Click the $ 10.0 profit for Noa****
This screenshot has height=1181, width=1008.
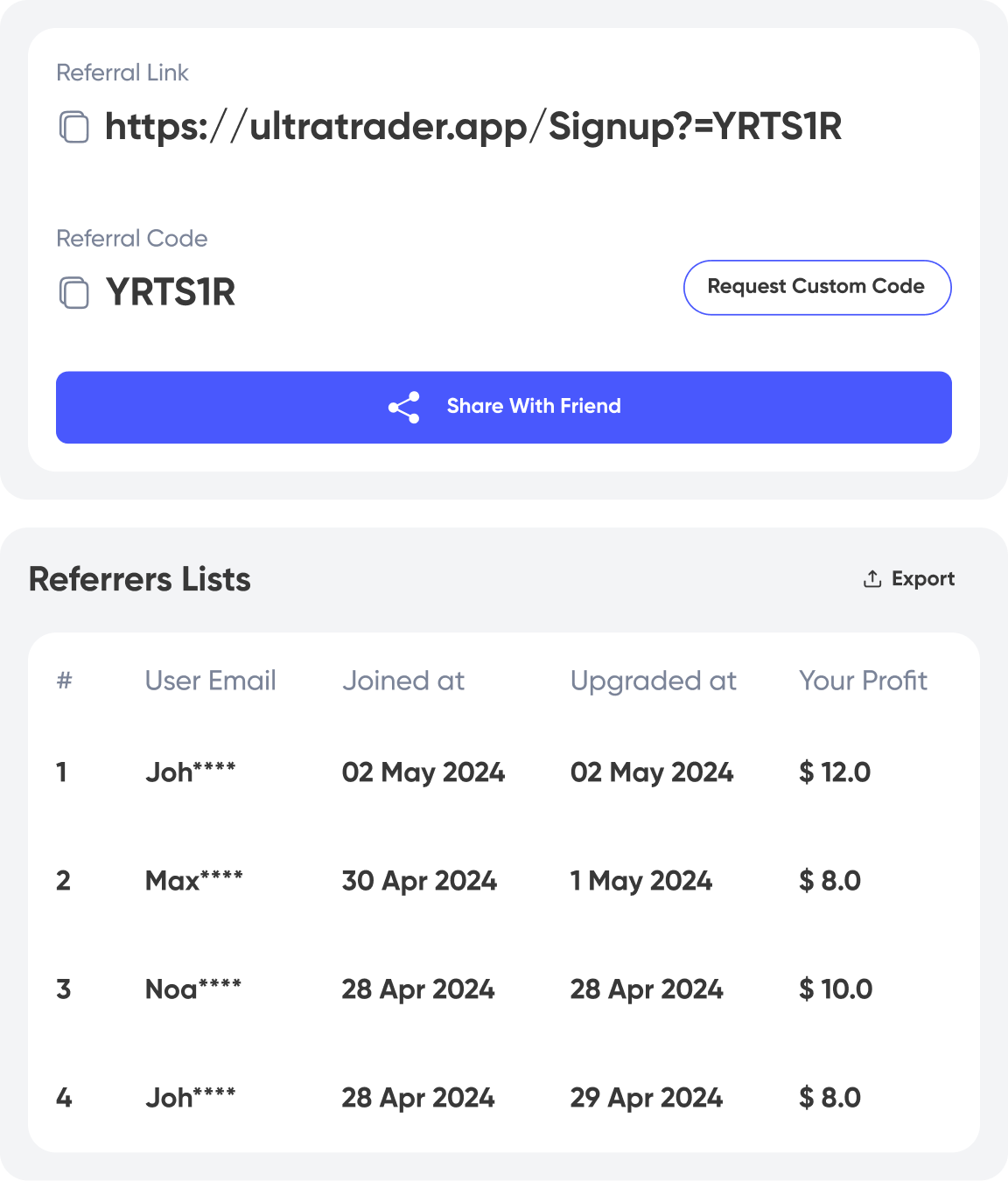(x=836, y=989)
